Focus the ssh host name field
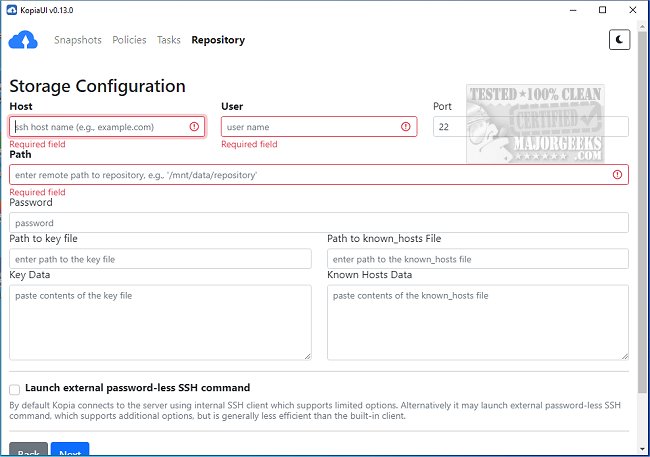The image size is (650, 457). pyautogui.click(x=100, y=127)
